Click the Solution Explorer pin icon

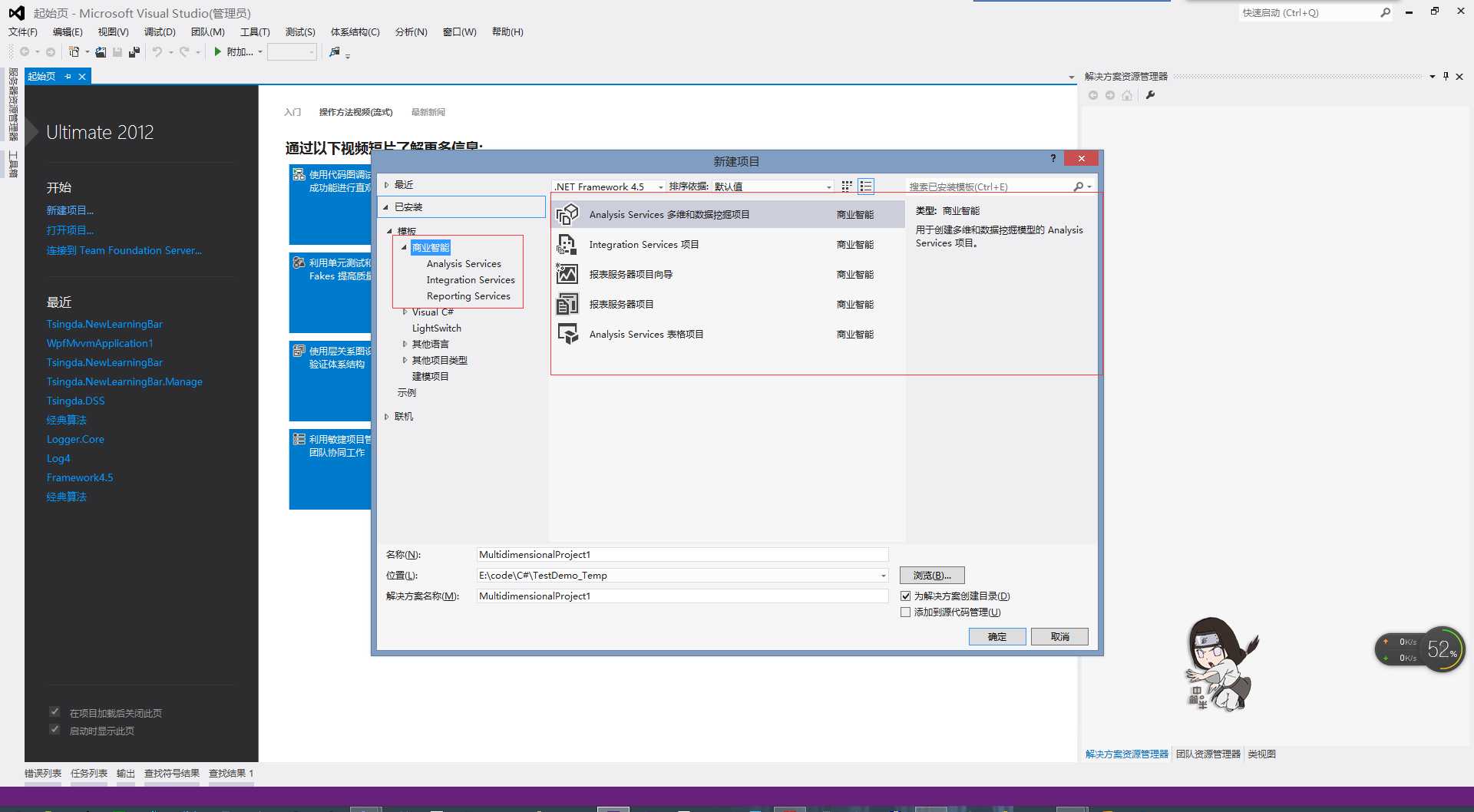click(1446, 76)
